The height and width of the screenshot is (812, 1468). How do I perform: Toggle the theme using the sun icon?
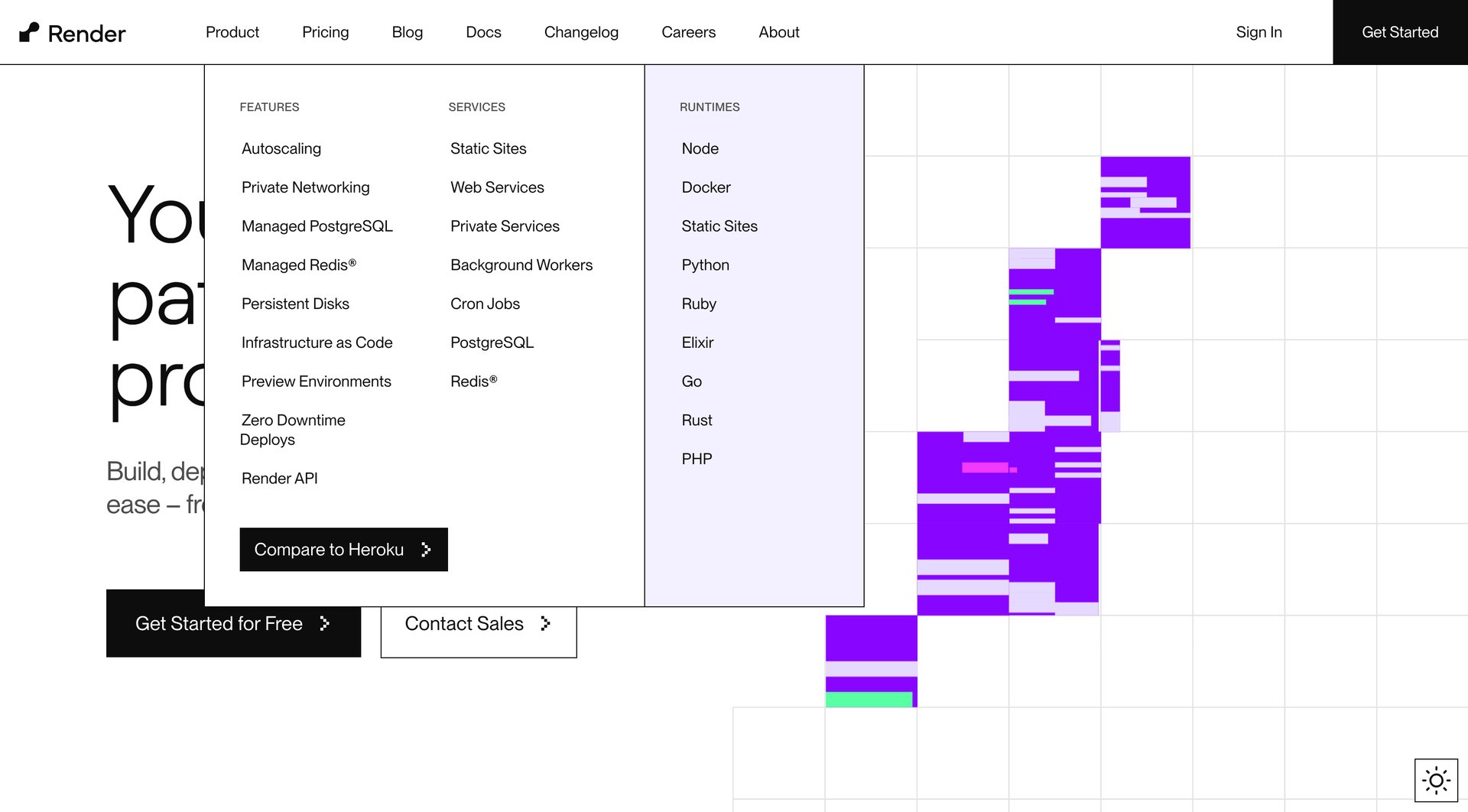click(x=1437, y=780)
